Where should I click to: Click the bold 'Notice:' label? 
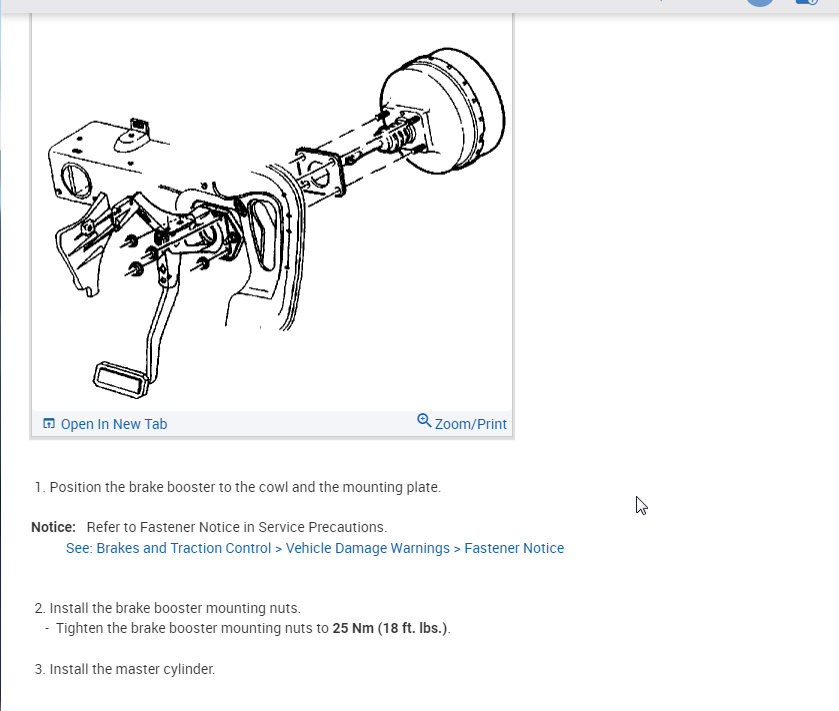(54, 527)
